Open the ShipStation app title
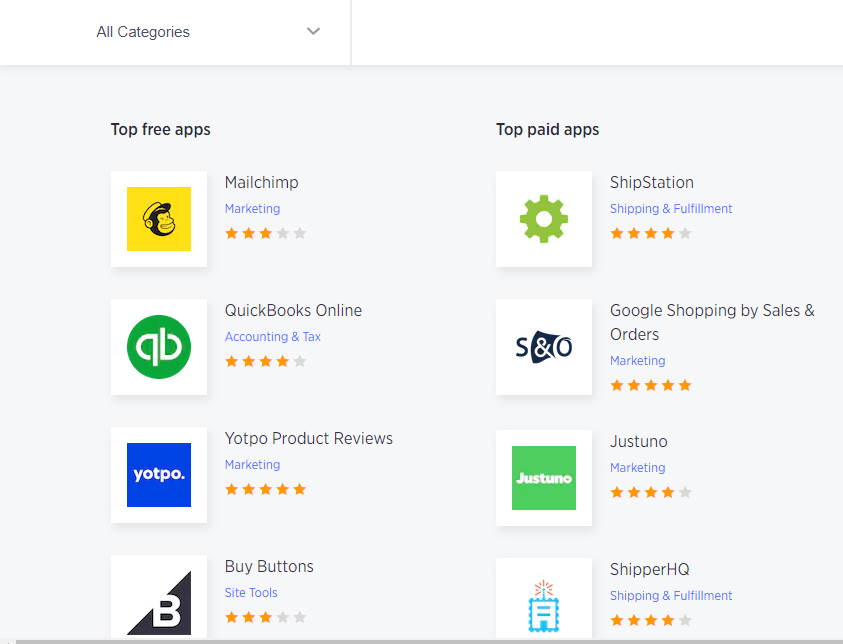This screenshot has height=644, width=843. click(652, 182)
